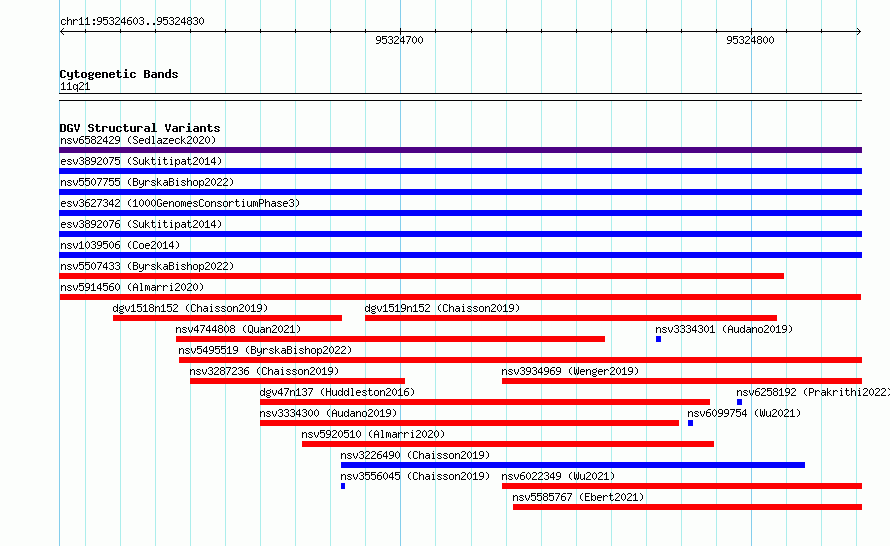Viewport: 890px width, 546px height.
Task: Click the DGV Structural Variants track title
Action: pos(140,128)
